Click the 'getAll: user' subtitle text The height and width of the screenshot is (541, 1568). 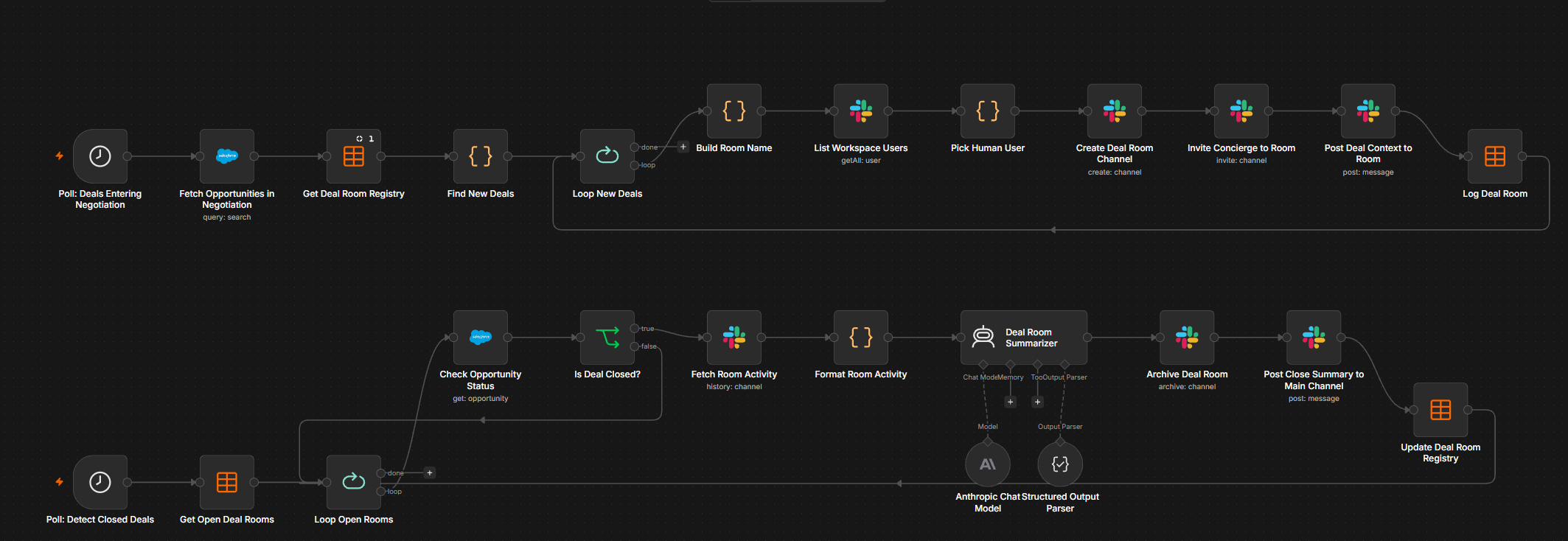(861, 161)
